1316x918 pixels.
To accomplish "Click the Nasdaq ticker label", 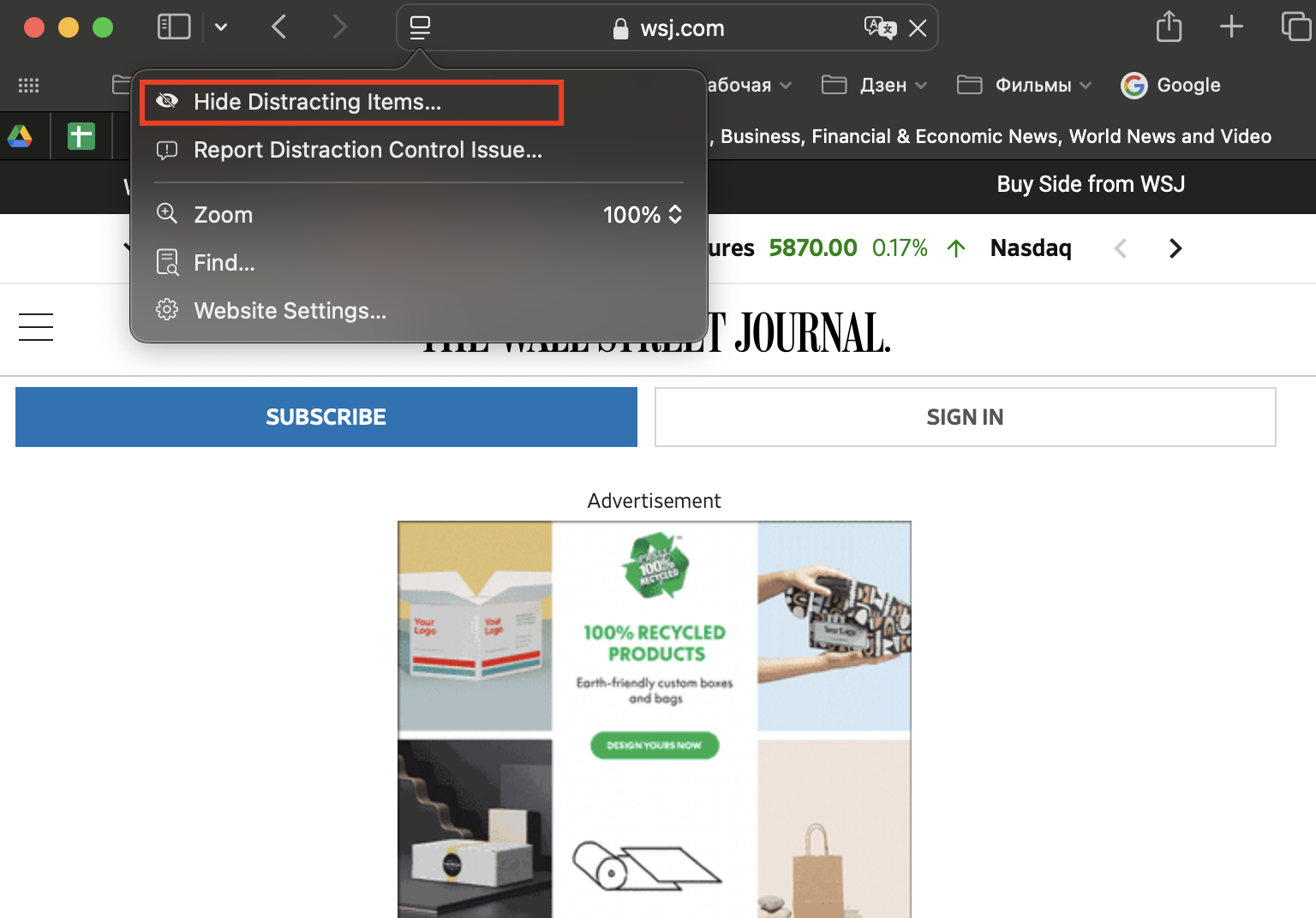I will pos(1031,248).
